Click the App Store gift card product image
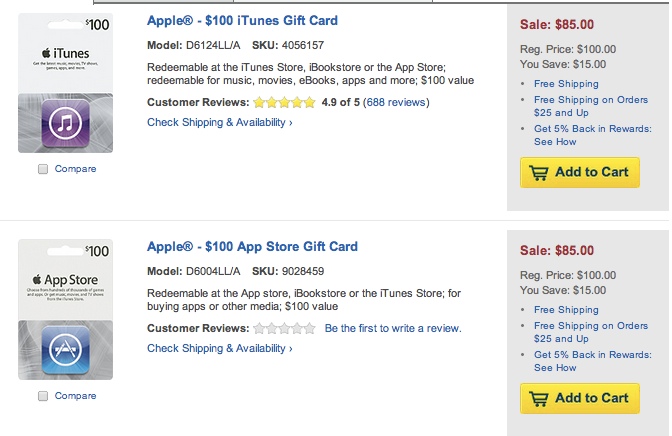 pos(66,309)
